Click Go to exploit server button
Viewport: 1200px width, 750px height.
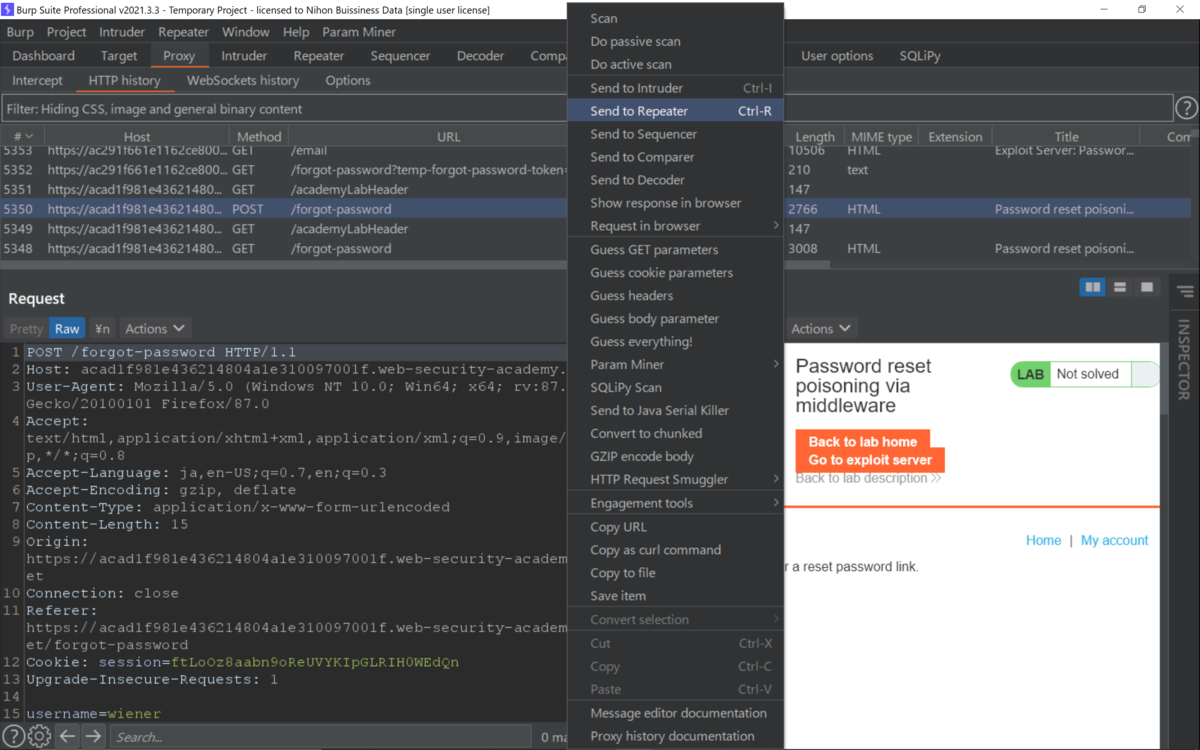(x=870, y=460)
